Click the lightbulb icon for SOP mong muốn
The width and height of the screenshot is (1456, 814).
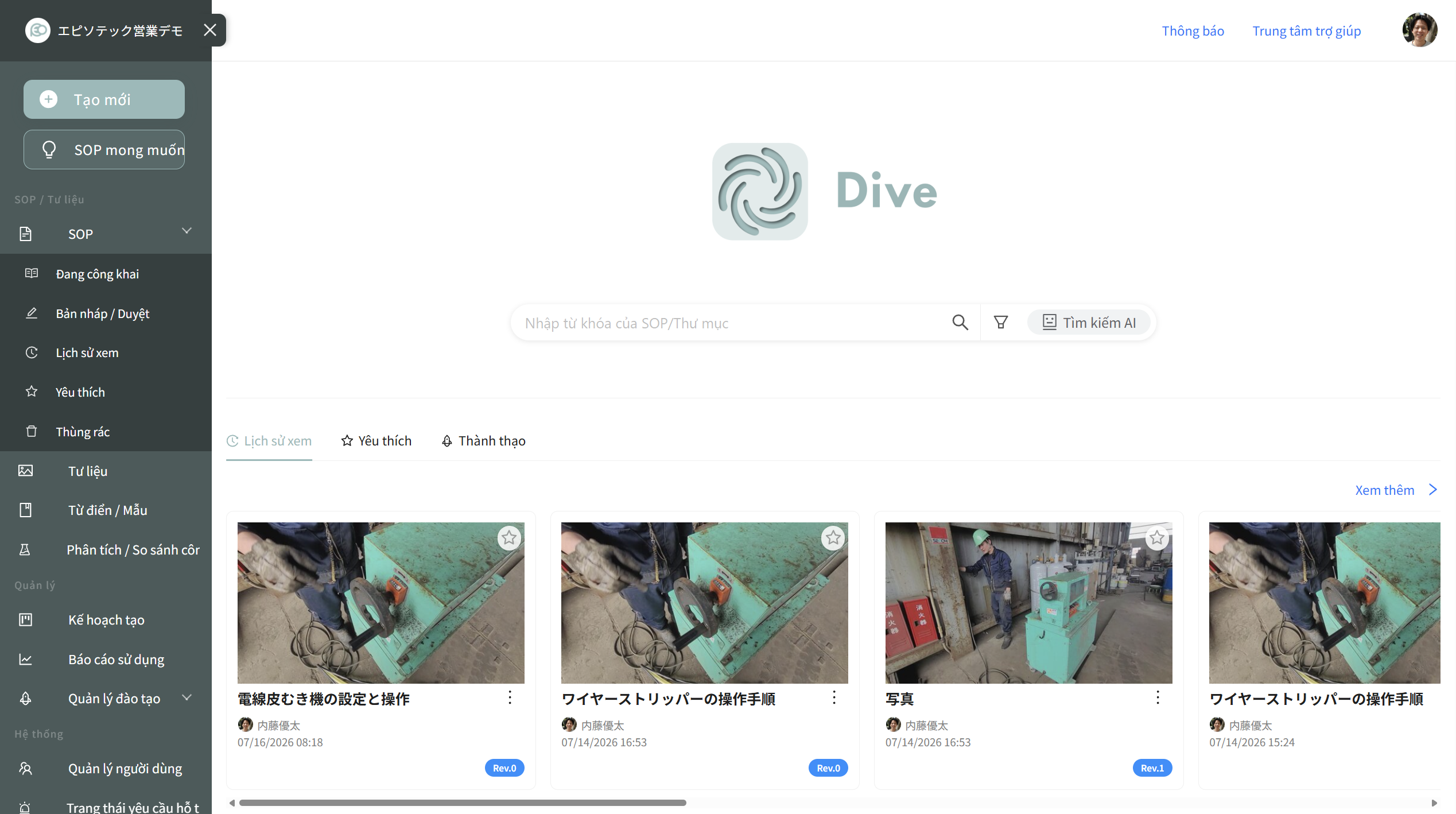pos(49,150)
